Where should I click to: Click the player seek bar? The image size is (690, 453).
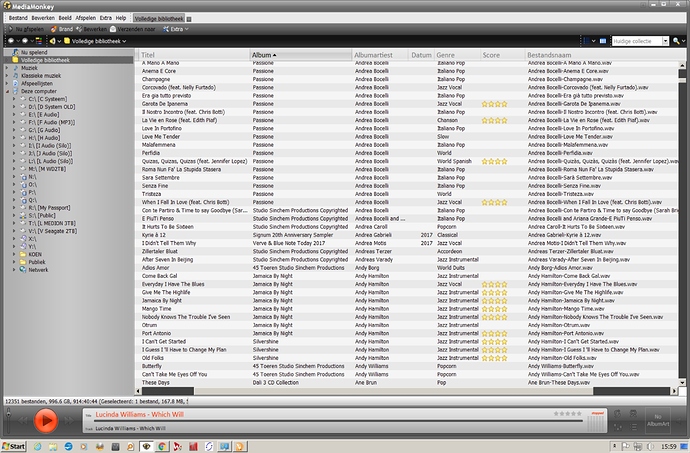point(339,421)
